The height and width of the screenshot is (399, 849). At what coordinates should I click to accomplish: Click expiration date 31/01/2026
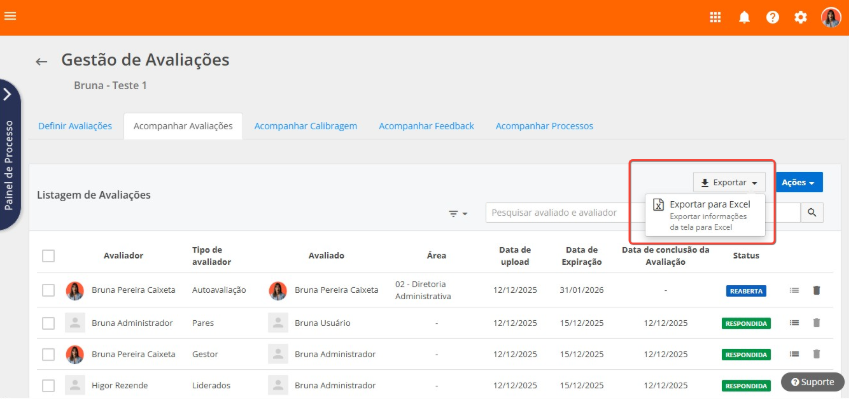pyautogui.click(x=582, y=290)
